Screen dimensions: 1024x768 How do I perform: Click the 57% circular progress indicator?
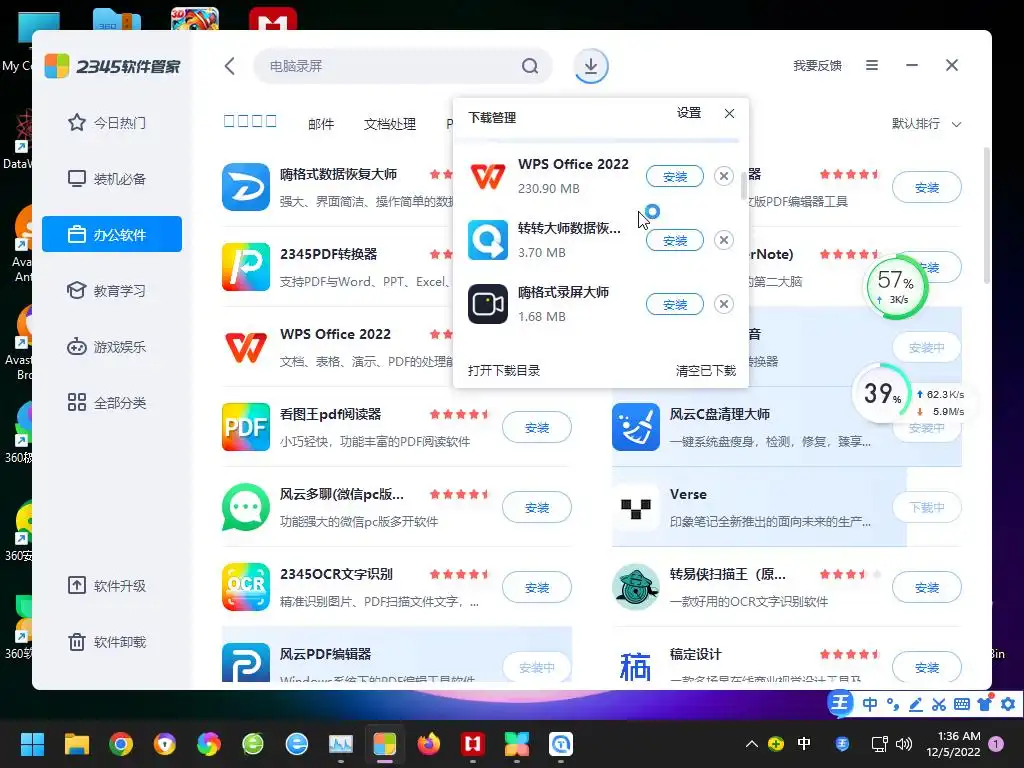point(896,287)
